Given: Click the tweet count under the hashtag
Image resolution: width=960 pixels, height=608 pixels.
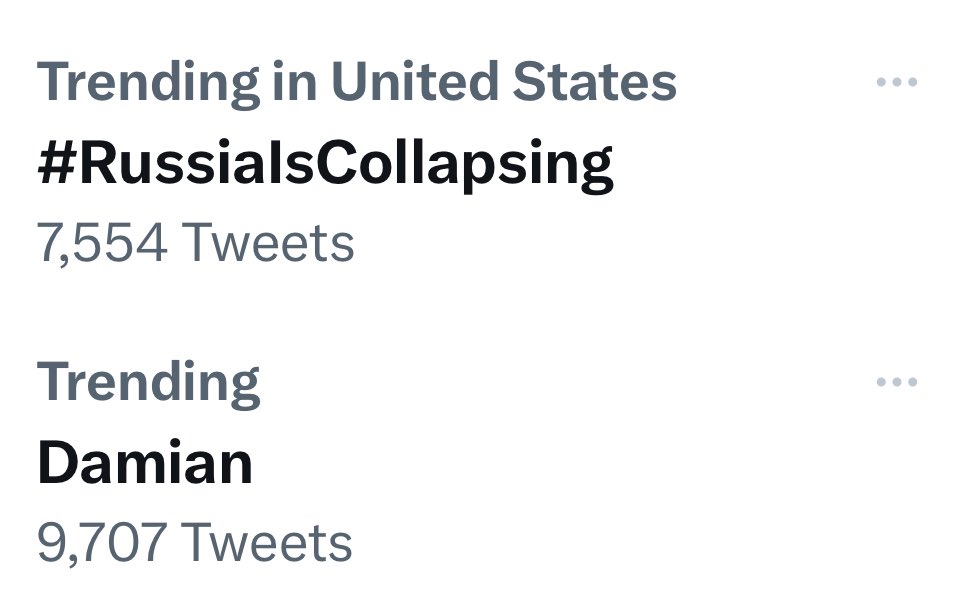Looking at the screenshot, I should tap(195, 244).
